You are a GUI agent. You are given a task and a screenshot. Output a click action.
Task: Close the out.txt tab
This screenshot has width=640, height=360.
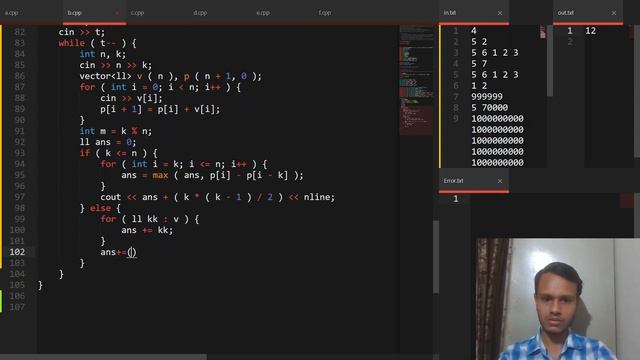(614, 13)
